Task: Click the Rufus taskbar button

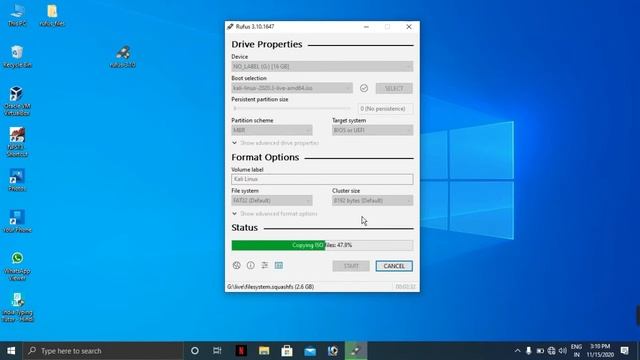Action: (356, 351)
